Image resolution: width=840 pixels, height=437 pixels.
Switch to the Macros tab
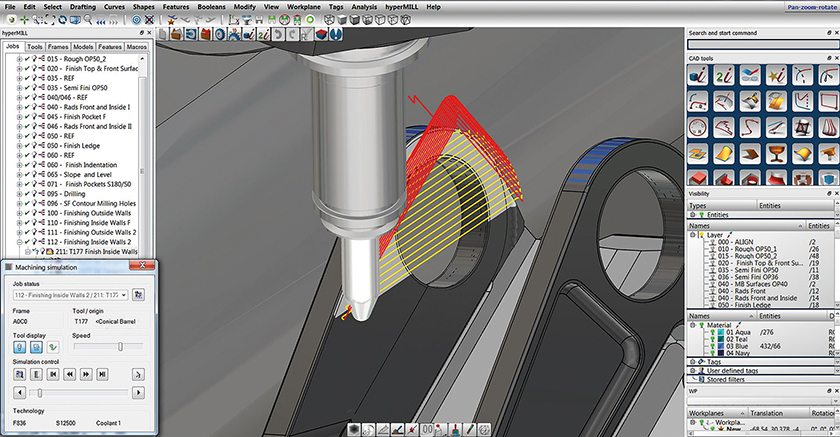coord(137,46)
